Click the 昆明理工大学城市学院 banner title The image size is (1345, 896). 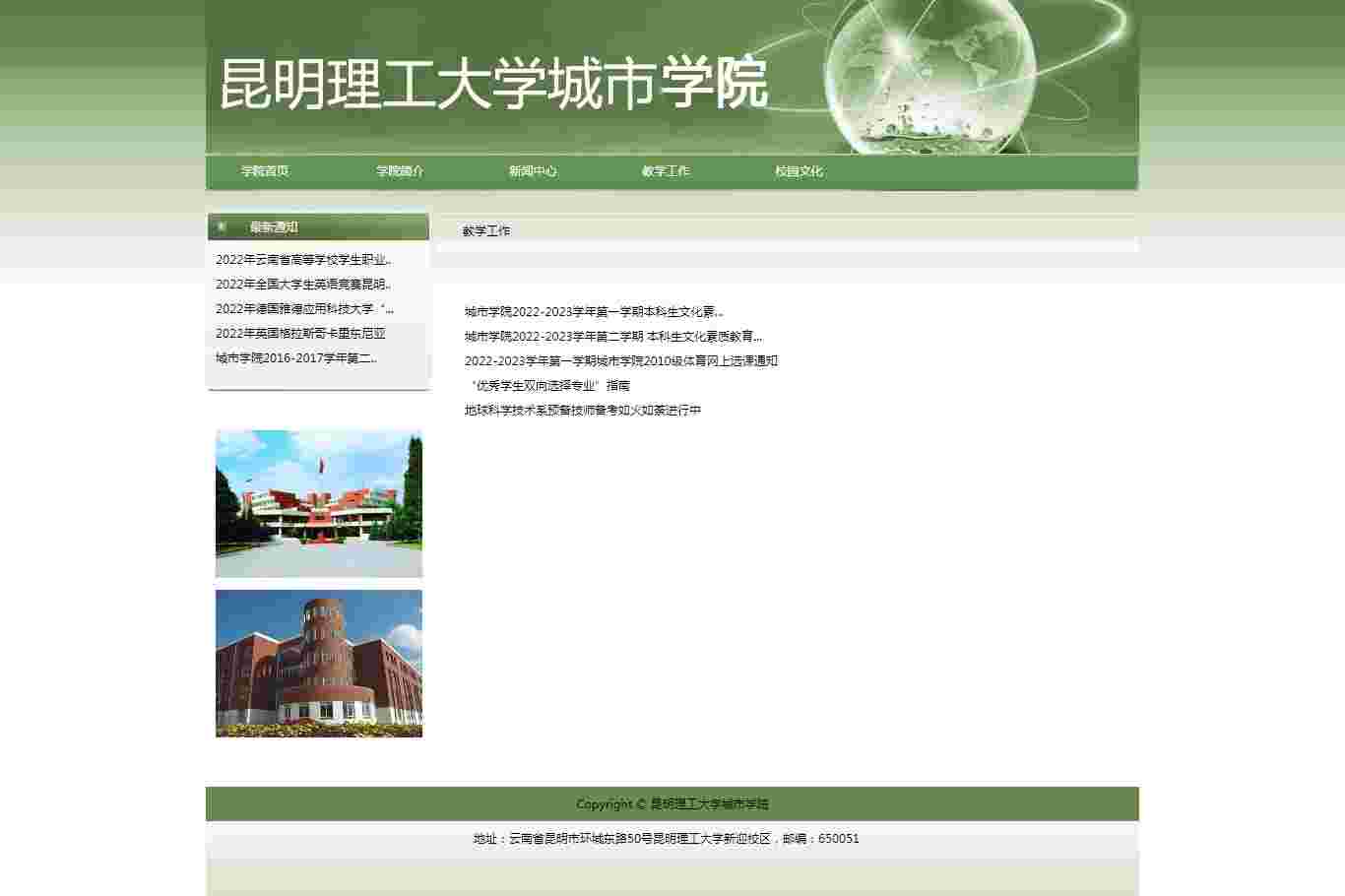tap(492, 84)
